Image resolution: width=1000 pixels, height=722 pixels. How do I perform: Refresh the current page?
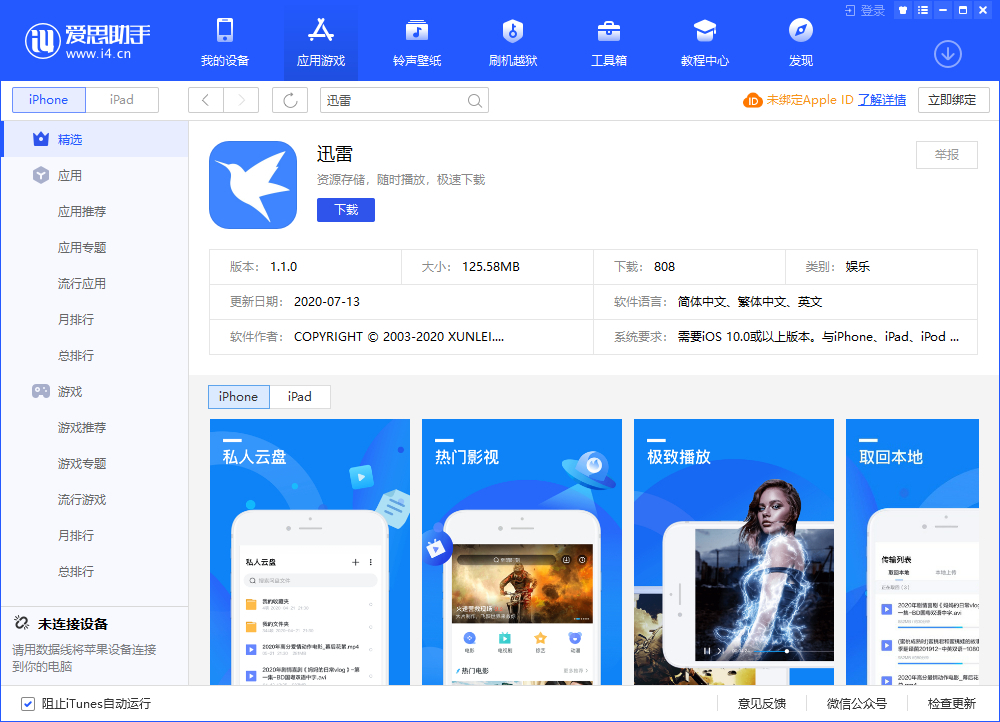(x=289, y=100)
